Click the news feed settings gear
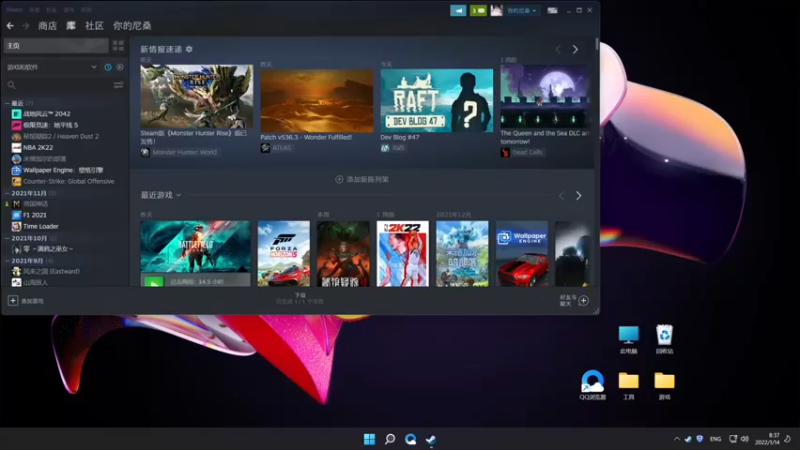800x450 pixels. (x=189, y=49)
